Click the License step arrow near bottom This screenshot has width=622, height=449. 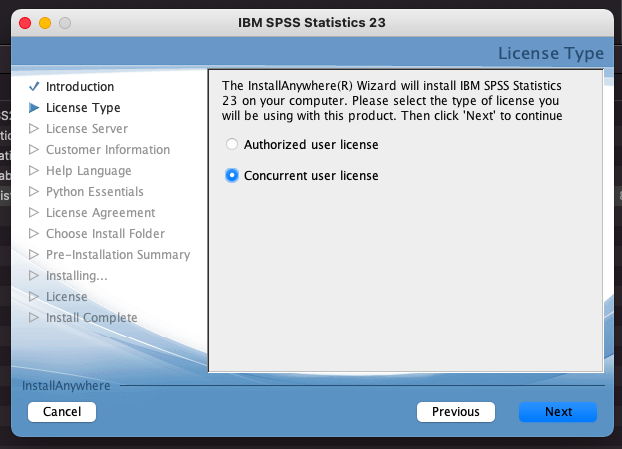pos(34,297)
